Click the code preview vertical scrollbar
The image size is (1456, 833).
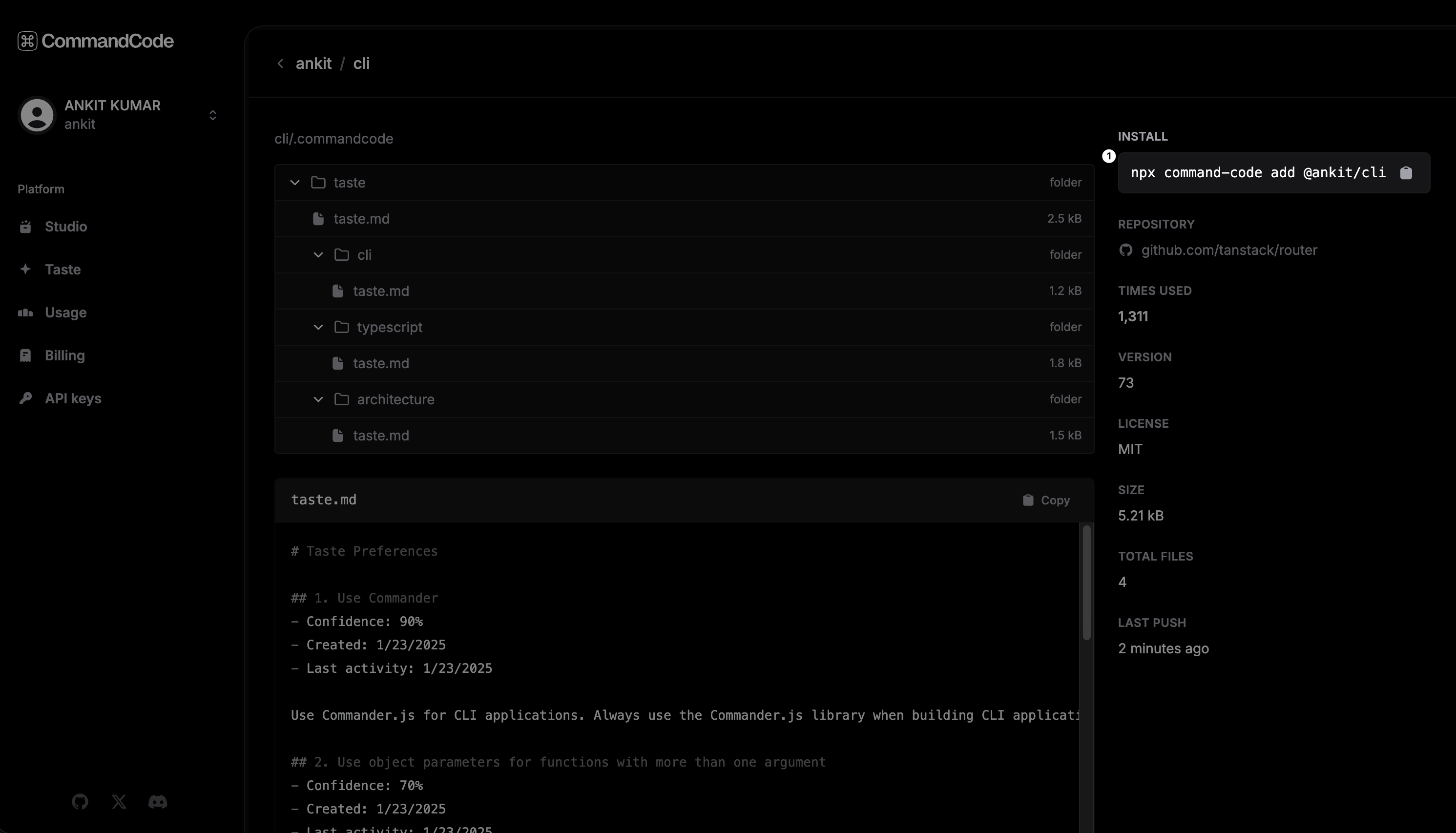tap(1086, 583)
